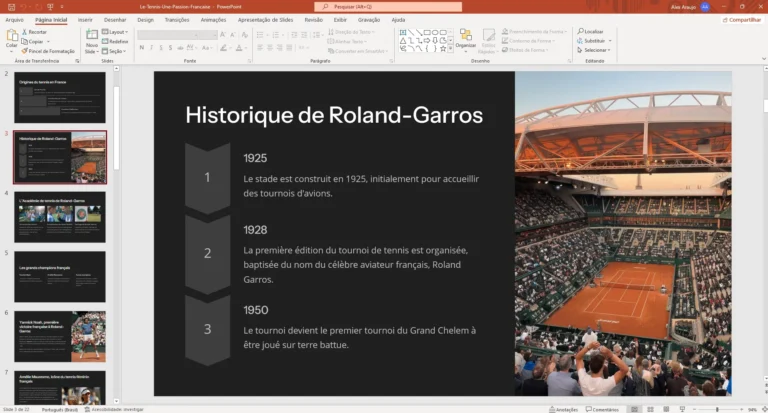This screenshot has height=413, width=768.
Task: Select the right arrow shape in gallery
Action: [427, 41]
